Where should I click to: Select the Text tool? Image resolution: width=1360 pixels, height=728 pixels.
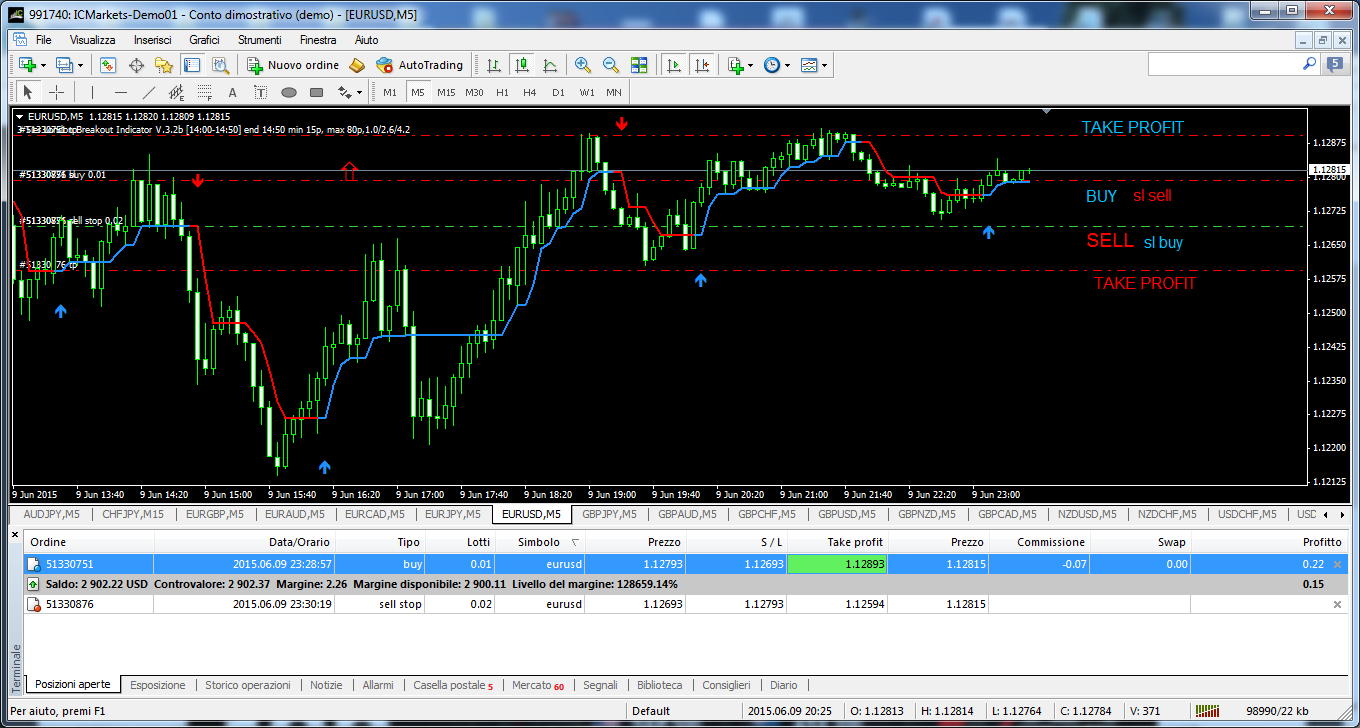233,92
